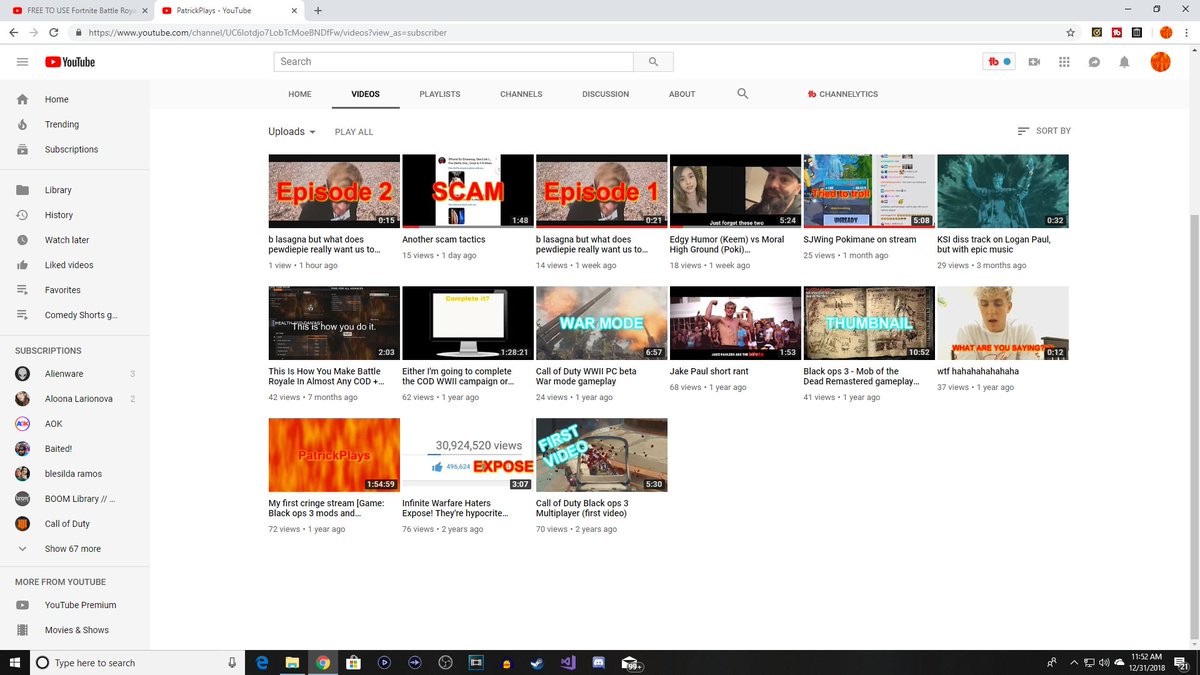Open the notifications bell
1200x675 pixels.
1124,62
